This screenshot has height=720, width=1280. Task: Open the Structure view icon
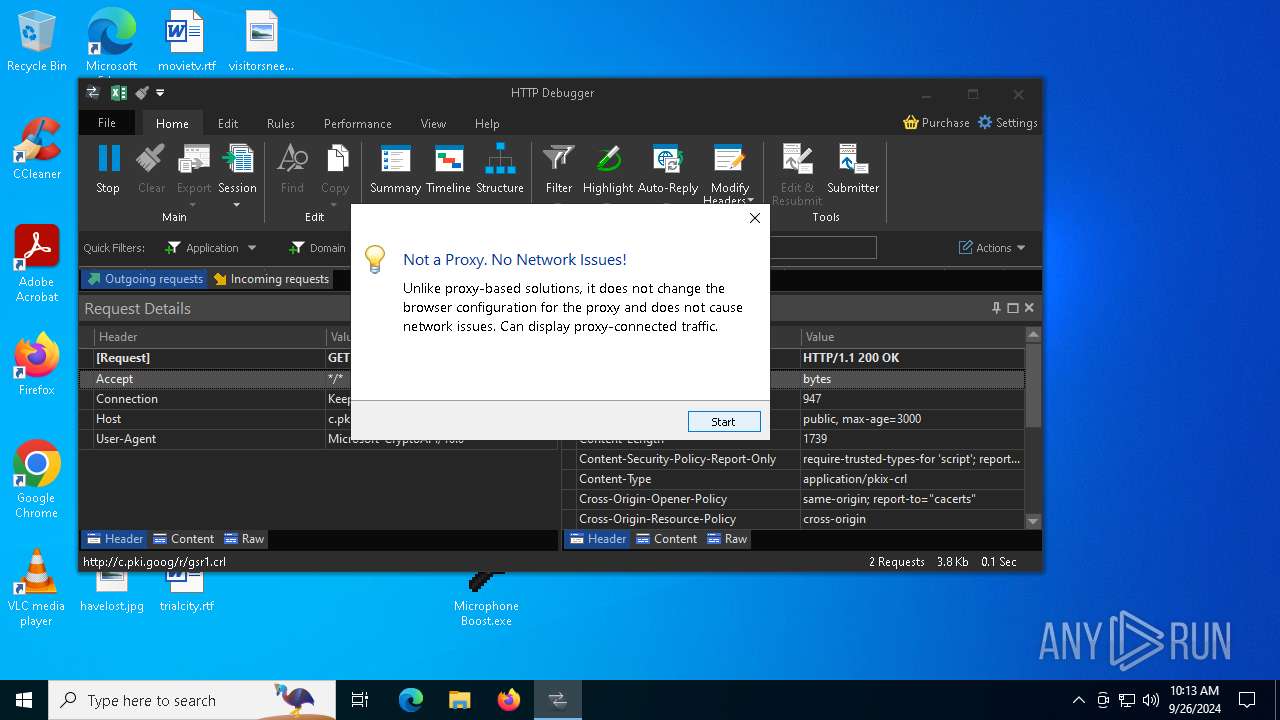click(x=500, y=159)
